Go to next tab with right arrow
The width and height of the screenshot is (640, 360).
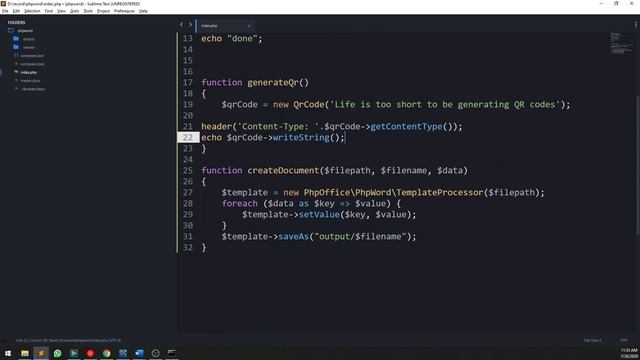pos(190,25)
